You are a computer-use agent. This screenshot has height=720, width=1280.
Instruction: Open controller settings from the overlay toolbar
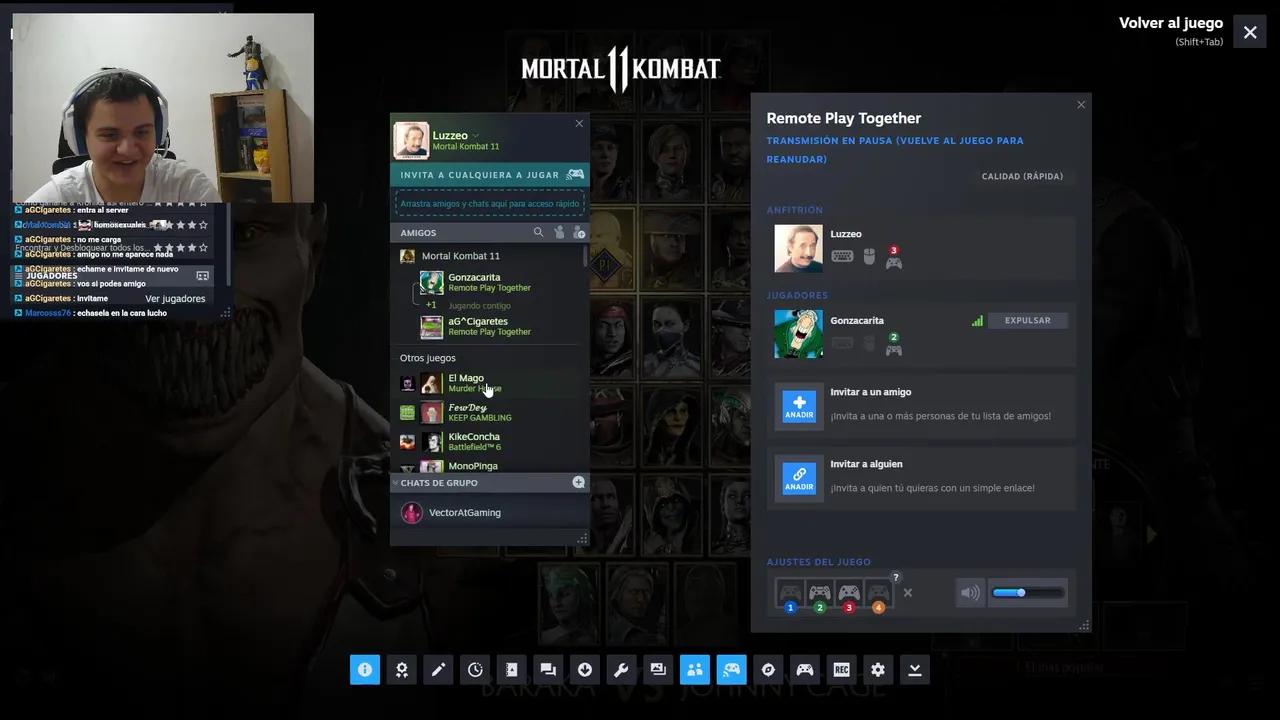[x=805, y=670]
